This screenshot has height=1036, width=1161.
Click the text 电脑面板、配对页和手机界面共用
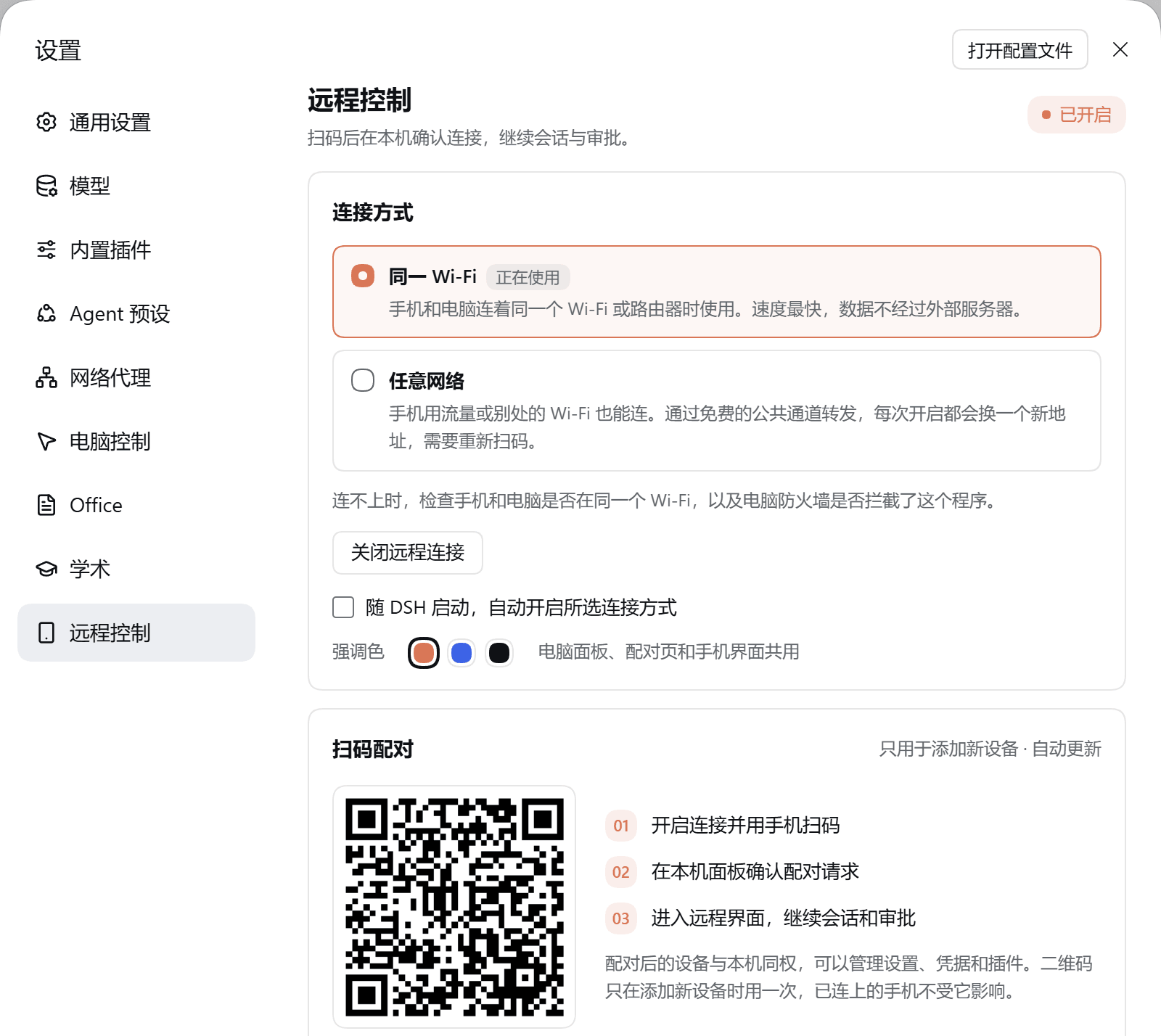point(668,651)
